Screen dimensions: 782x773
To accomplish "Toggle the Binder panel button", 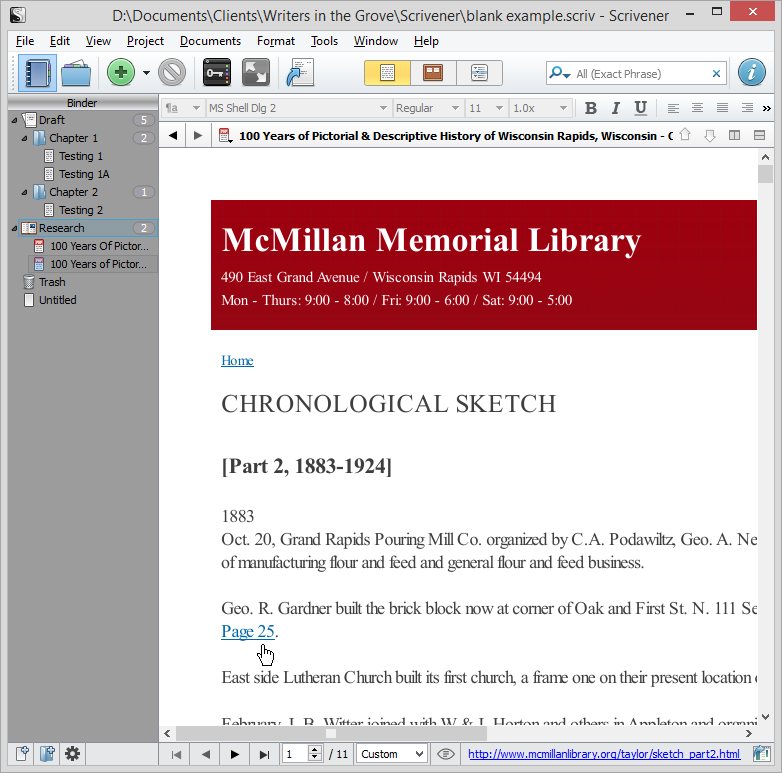I will tap(37, 73).
